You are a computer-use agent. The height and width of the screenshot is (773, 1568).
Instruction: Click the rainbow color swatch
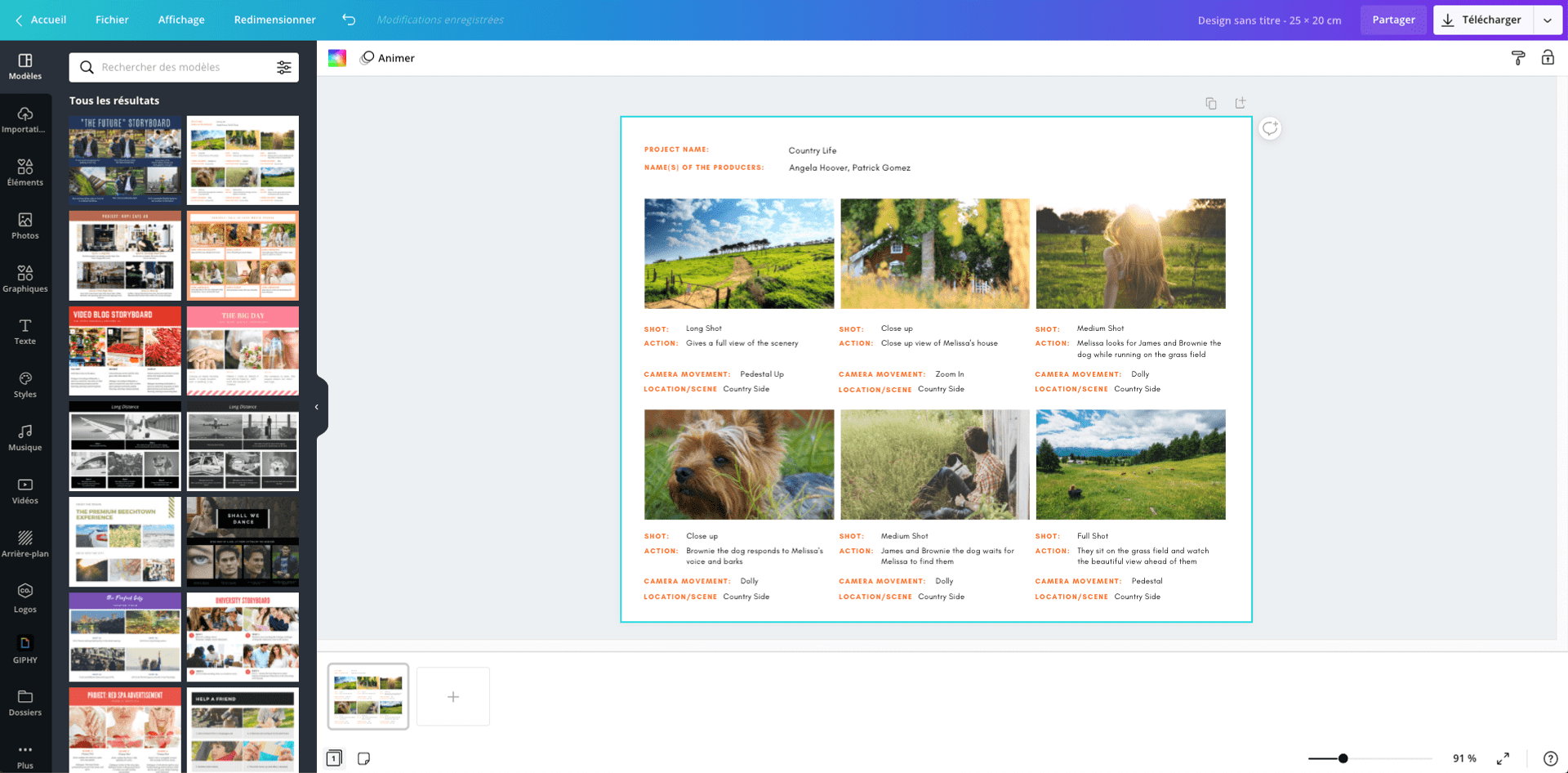click(x=337, y=58)
